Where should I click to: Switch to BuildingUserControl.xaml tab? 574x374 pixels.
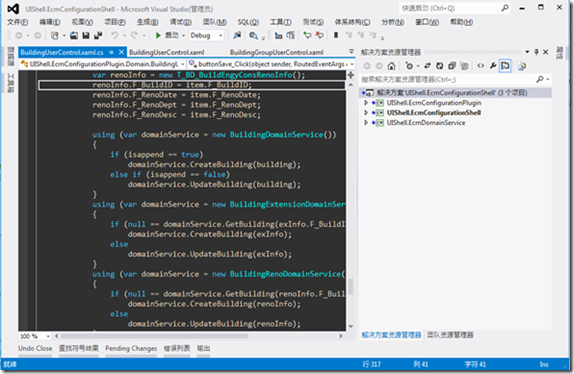[x=167, y=52]
